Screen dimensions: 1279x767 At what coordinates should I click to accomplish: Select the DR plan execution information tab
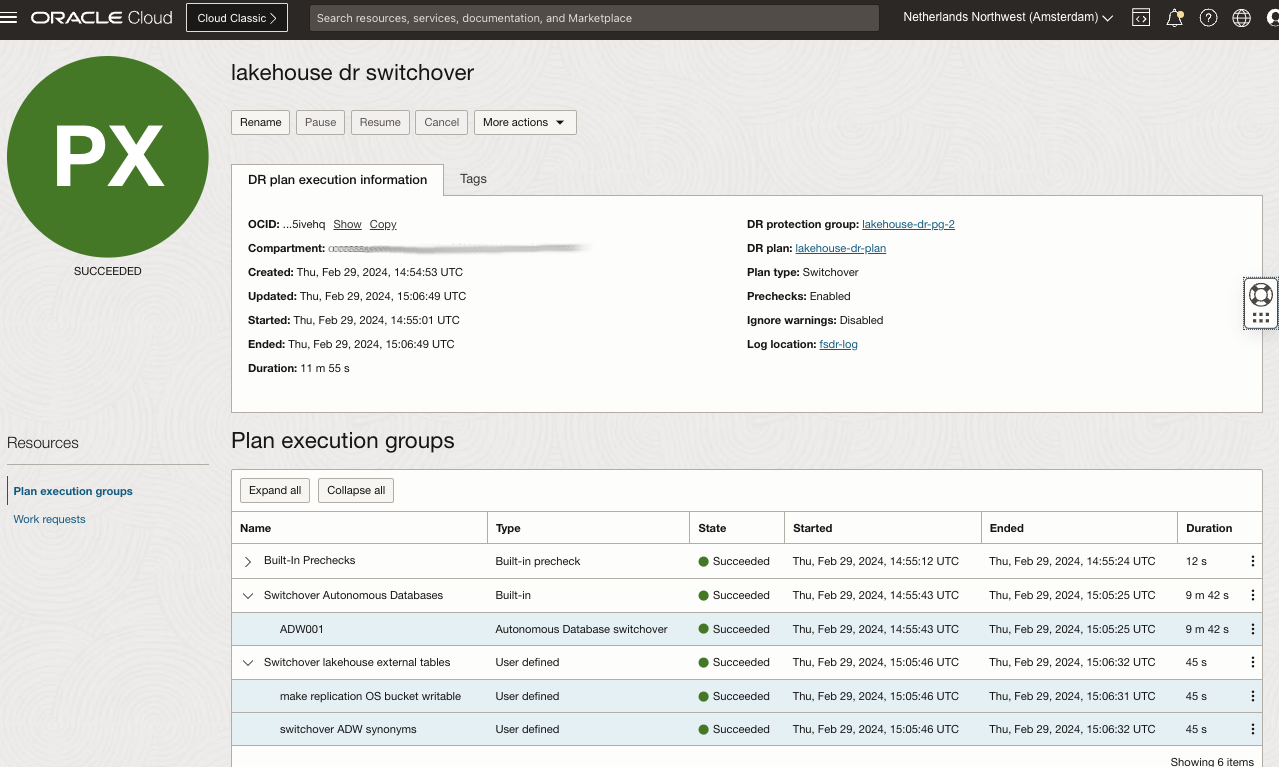338,179
